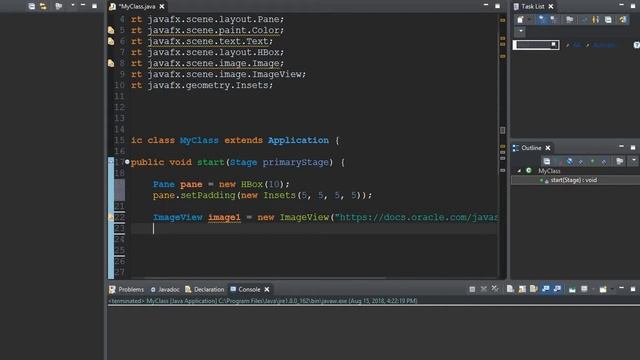Switch to the Outline tab
The image size is (640, 360).
[531, 148]
